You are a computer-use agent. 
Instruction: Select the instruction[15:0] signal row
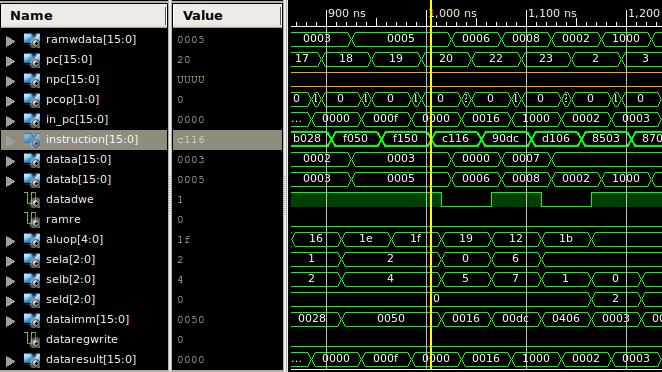[84, 140]
